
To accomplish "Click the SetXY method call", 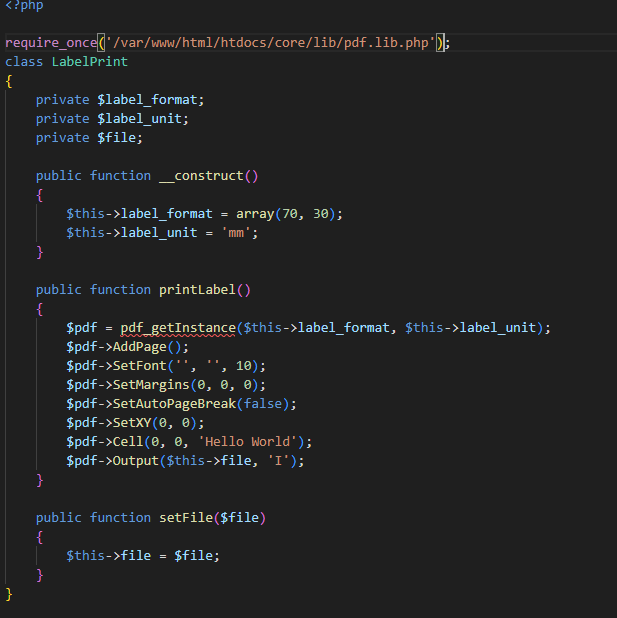I will pyautogui.click(x=132, y=423).
